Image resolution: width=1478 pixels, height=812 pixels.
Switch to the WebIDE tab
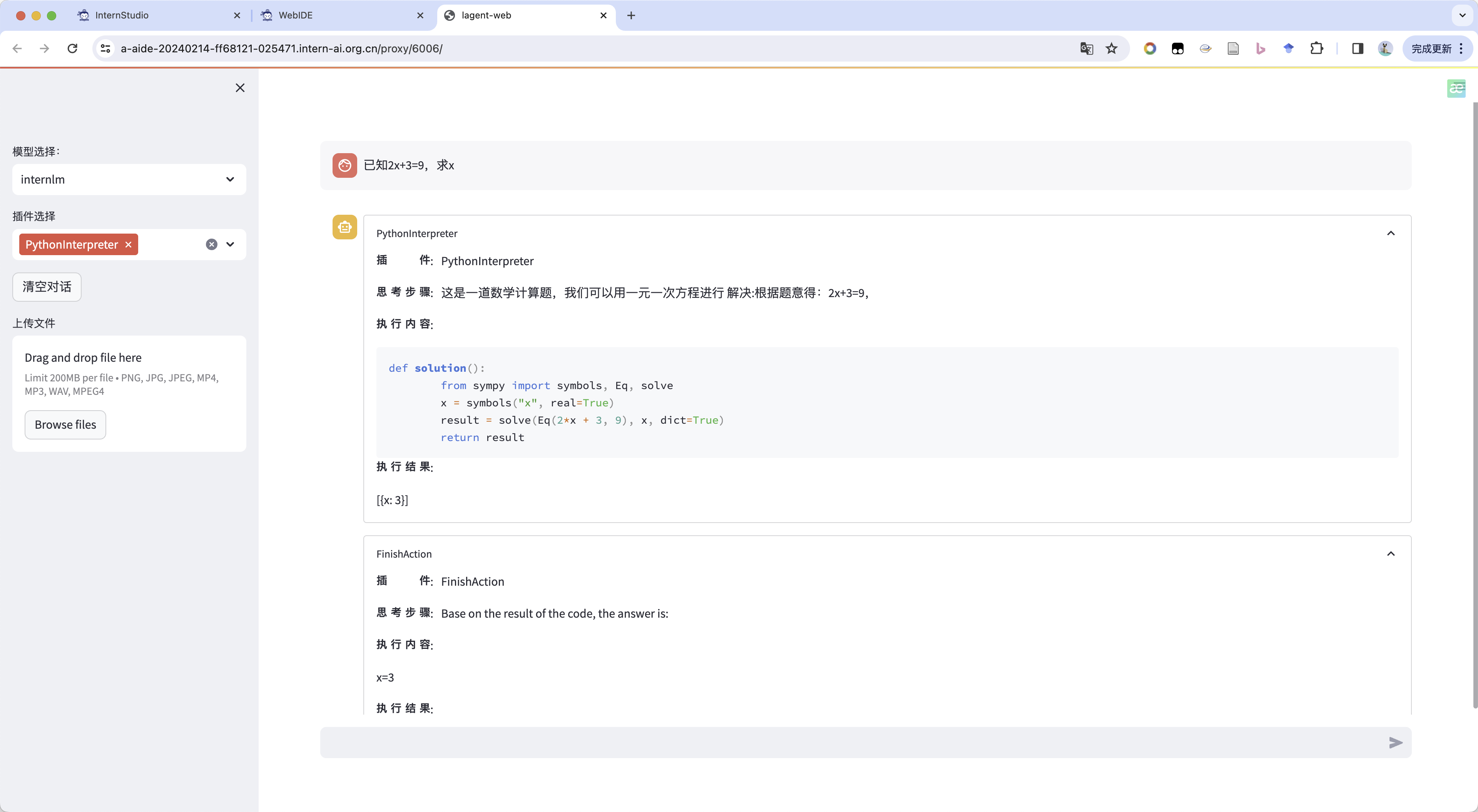tap(296, 15)
